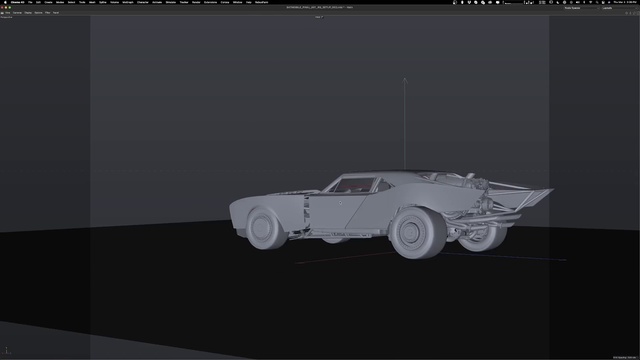This screenshot has width=640, height=360.
Task: Open the Tools menu
Action: click(x=82, y=2)
